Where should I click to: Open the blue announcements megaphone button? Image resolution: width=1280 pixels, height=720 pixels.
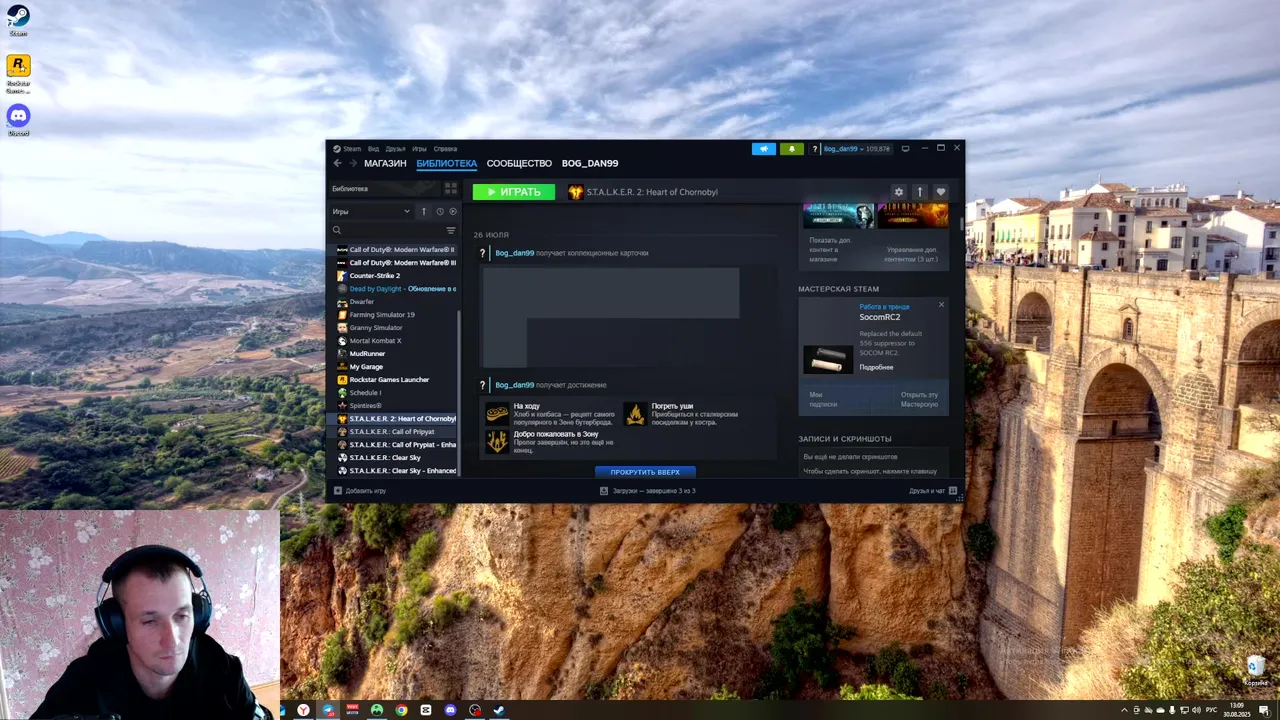tap(764, 149)
